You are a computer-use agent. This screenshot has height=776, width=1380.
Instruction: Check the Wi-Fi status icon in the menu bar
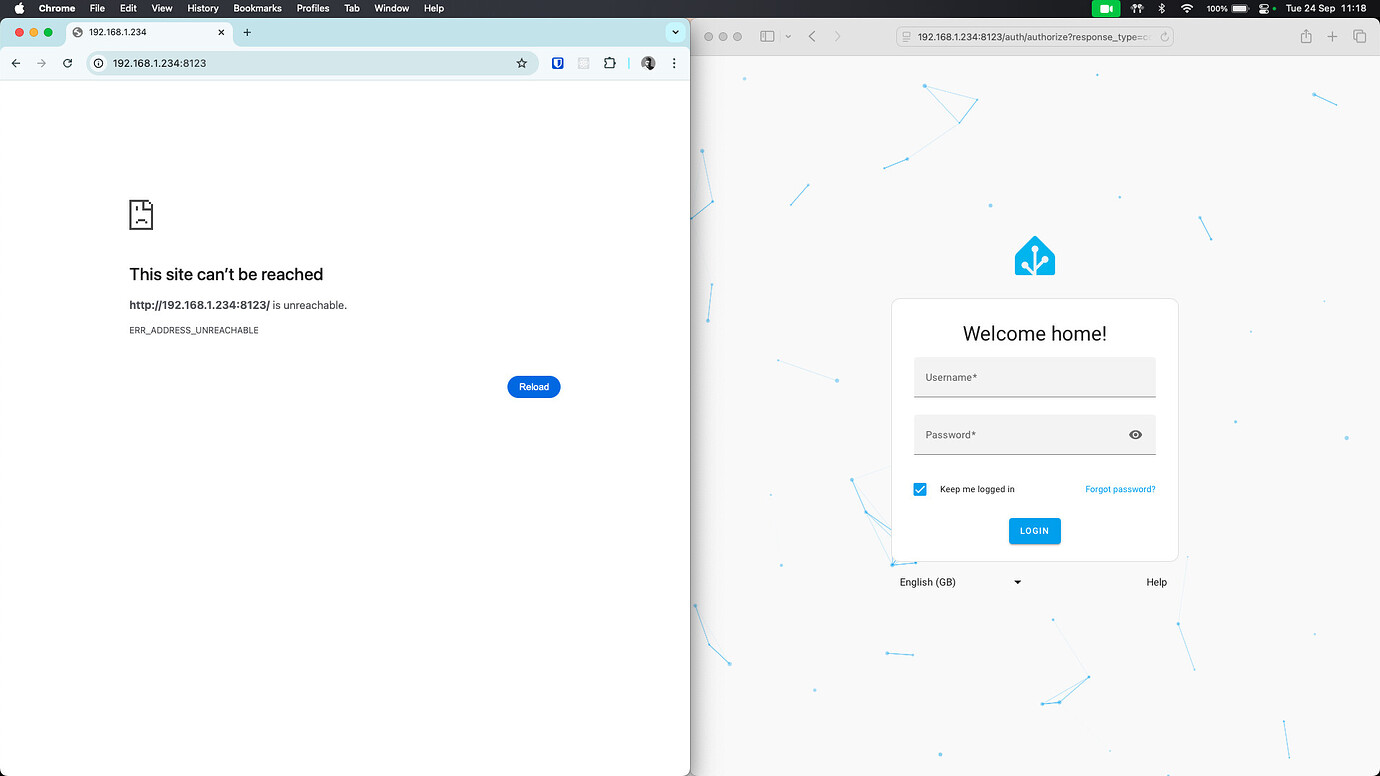click(x=1186, y=8)
